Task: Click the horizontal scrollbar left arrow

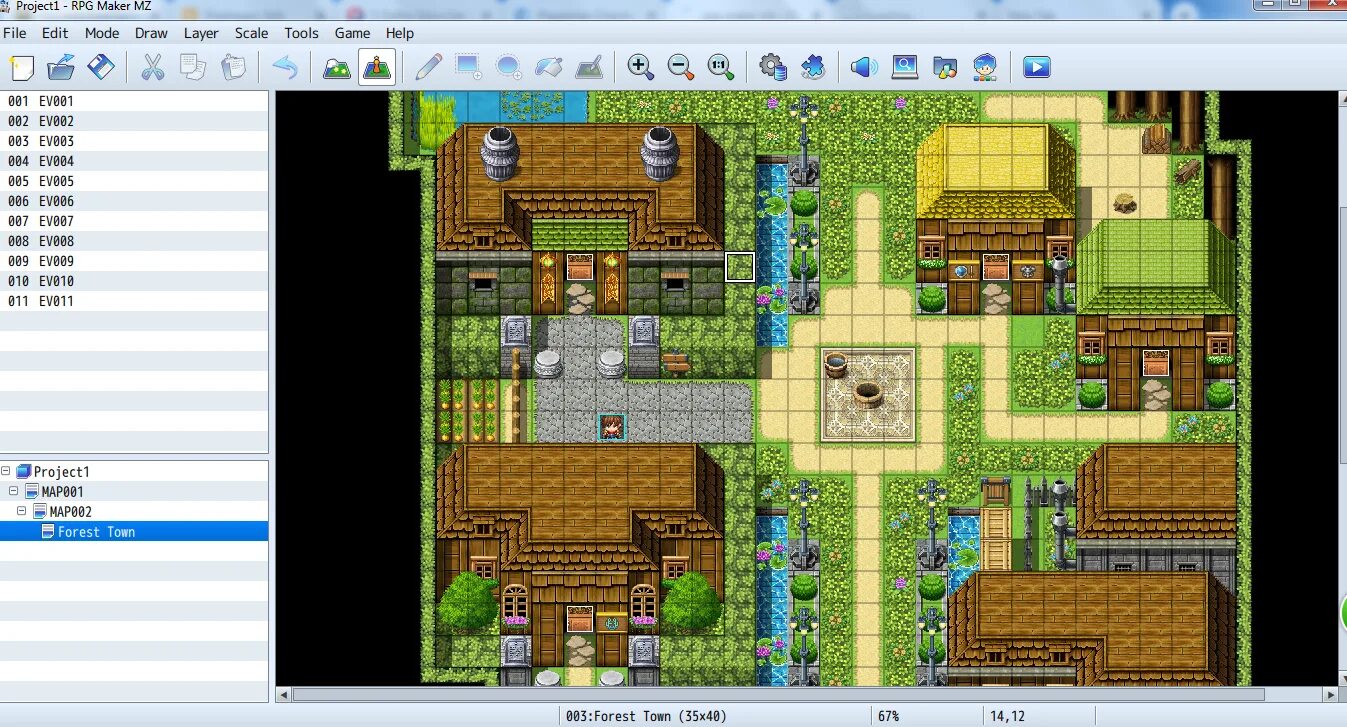Action: 284,694
